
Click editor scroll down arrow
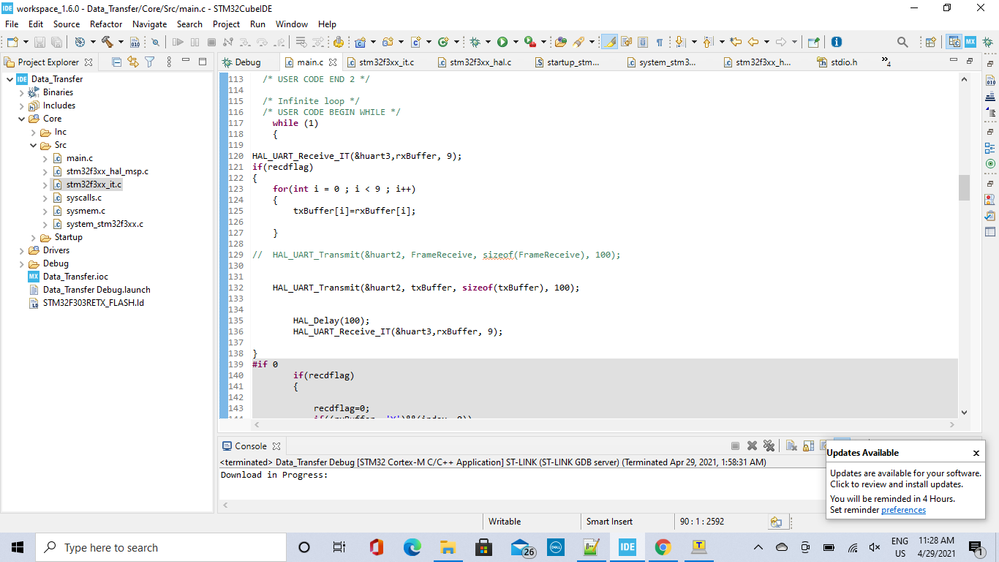pyautogui.click(x=964, y=413)
